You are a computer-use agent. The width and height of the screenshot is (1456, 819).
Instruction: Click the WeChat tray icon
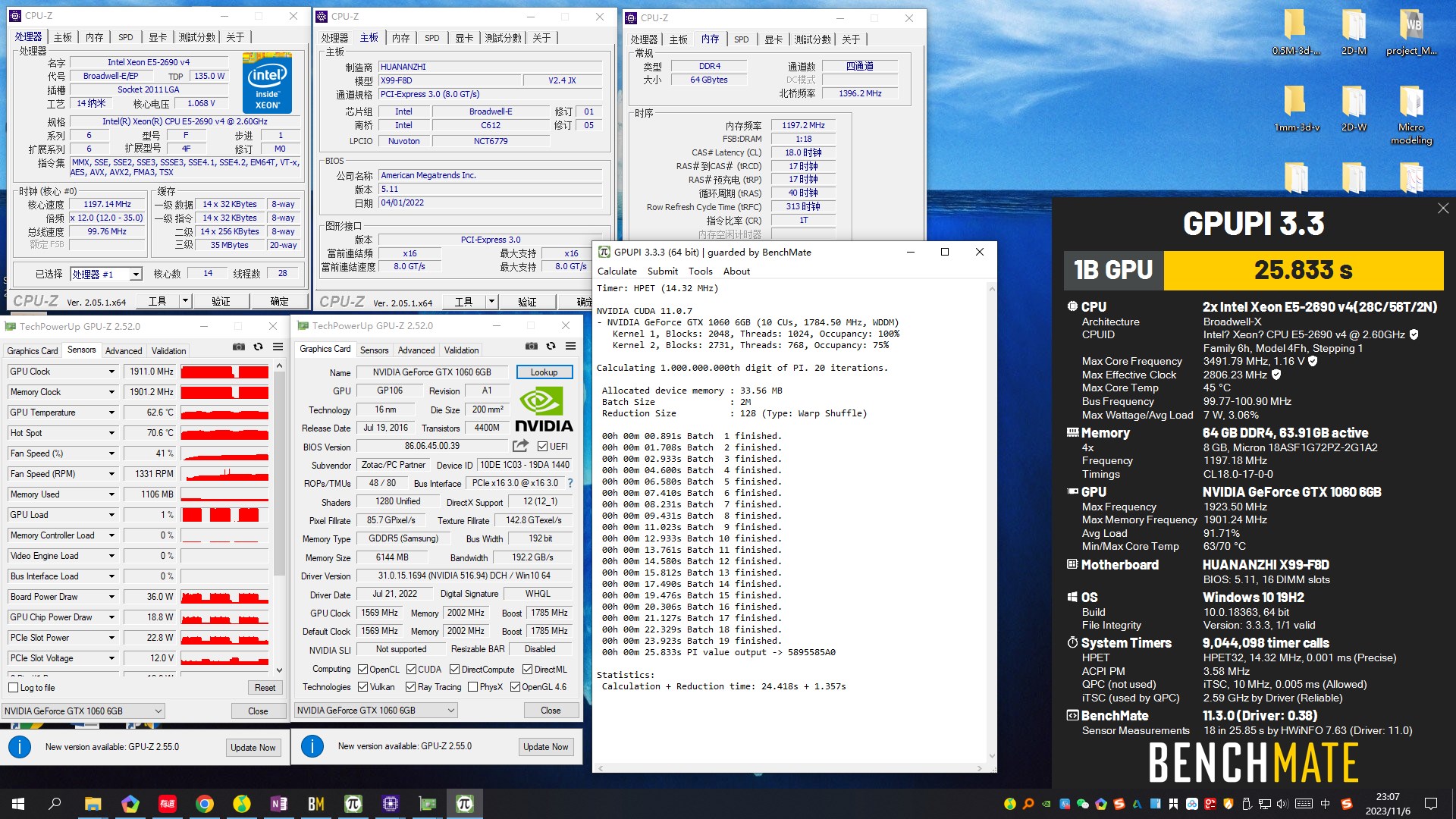click(1082, 804)
